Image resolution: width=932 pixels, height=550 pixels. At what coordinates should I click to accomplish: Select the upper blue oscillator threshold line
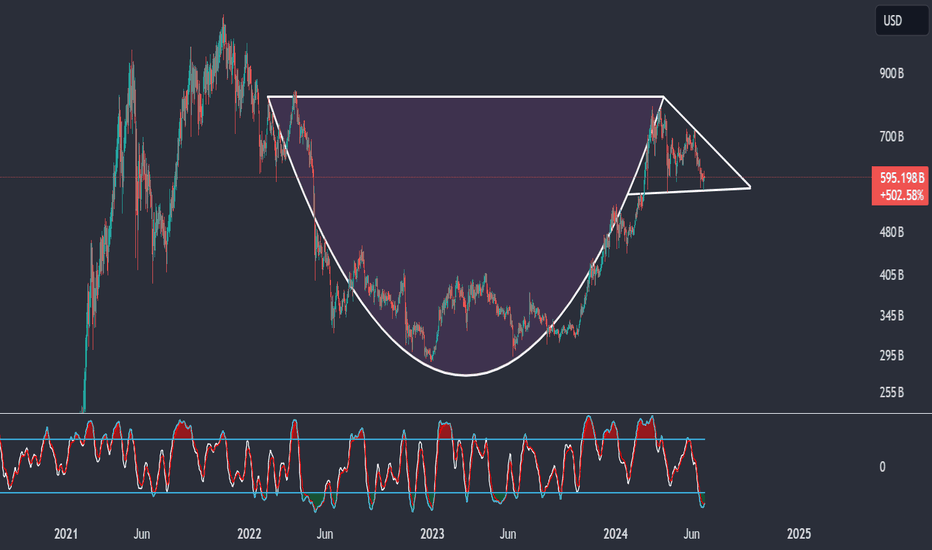352,439
